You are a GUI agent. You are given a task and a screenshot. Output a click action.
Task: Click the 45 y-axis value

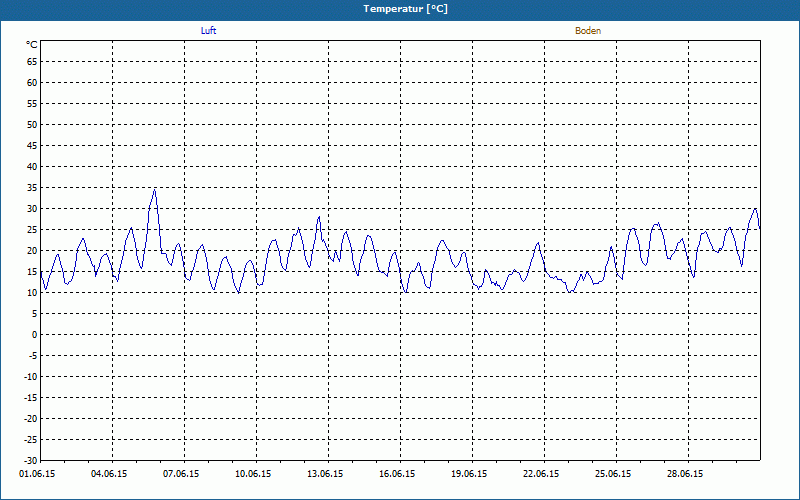pos(32,146)
